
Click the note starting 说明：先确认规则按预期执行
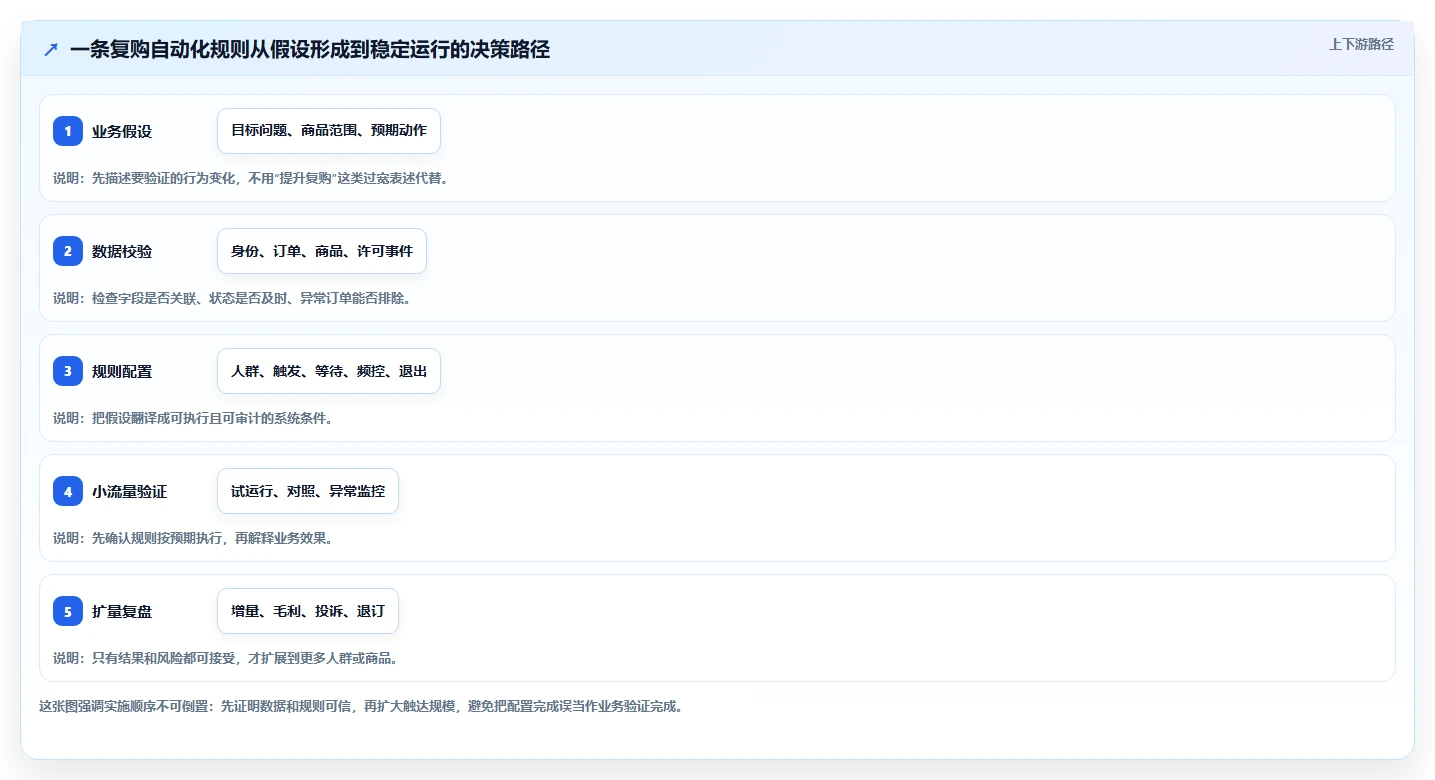click(193, 538)
